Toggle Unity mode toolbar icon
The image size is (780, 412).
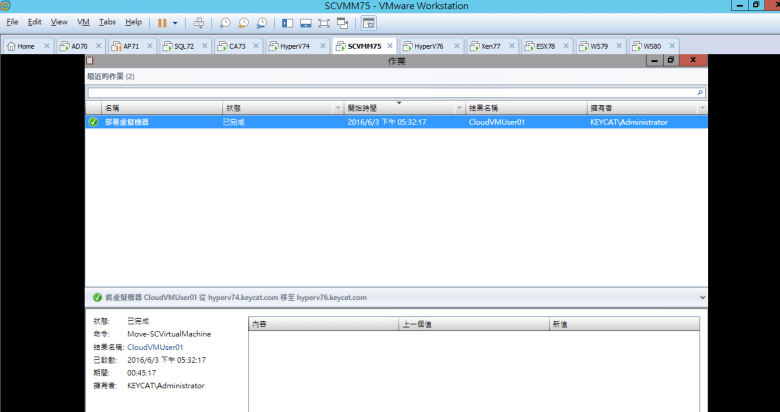(343, 22)
